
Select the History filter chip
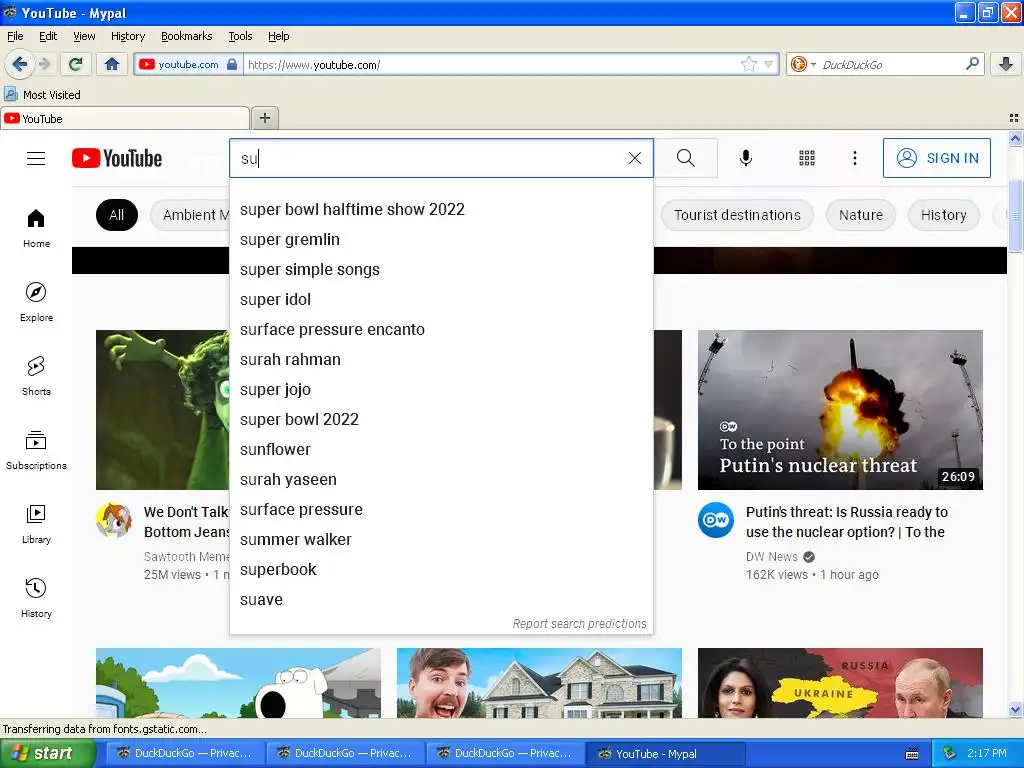(x=944, y=215)
